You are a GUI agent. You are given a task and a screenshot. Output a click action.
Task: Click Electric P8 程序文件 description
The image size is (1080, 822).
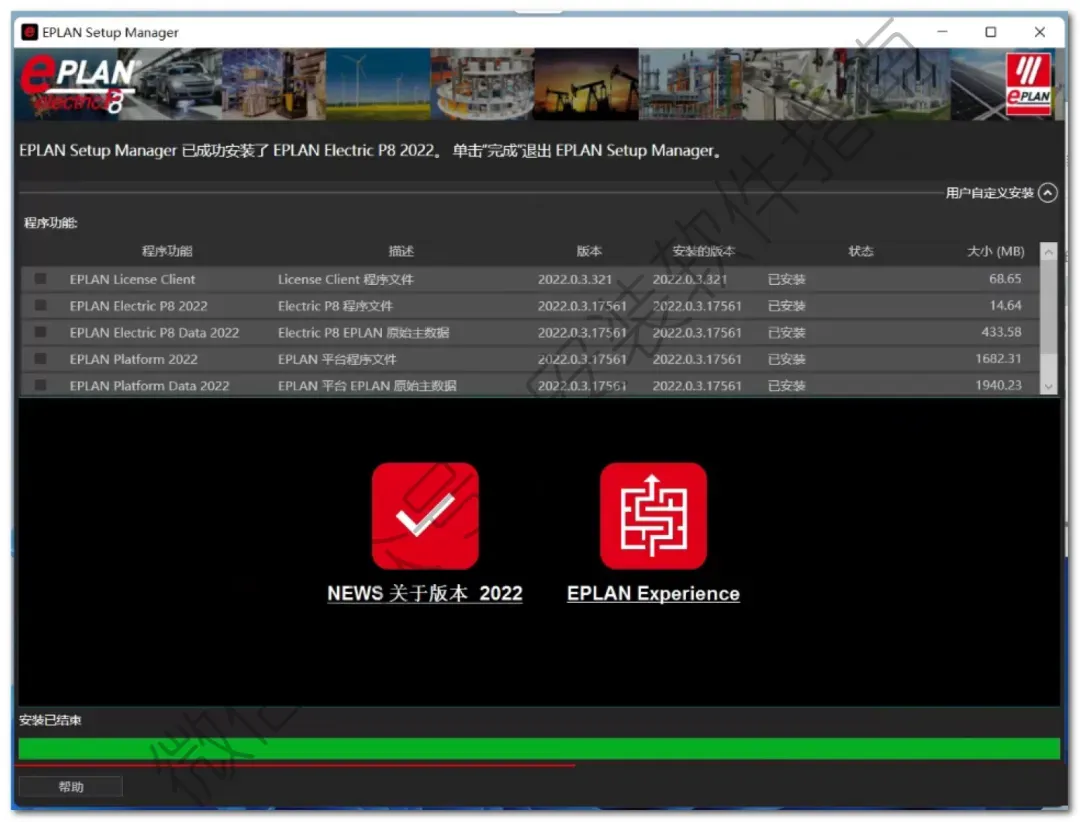click(335, 305)
